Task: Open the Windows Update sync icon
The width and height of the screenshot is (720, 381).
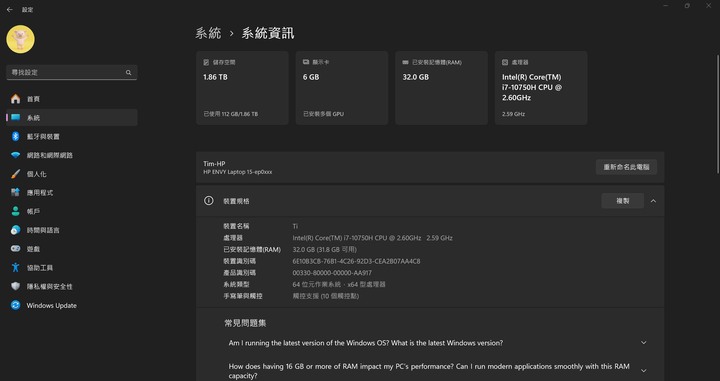Action: (x=16, y=305)
